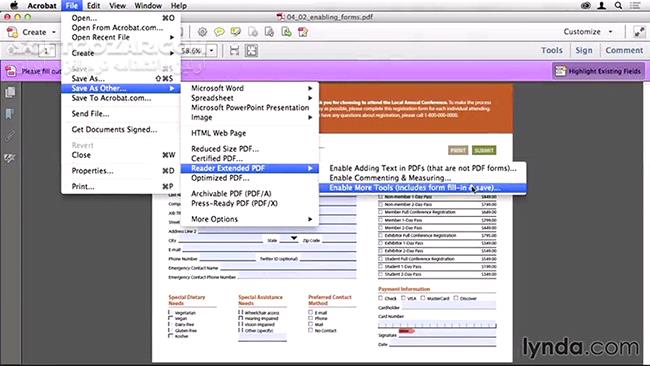Choose Enable Adding Text in PDFs option
Viewport: 650px width, 366px height.
coord(423,168)
